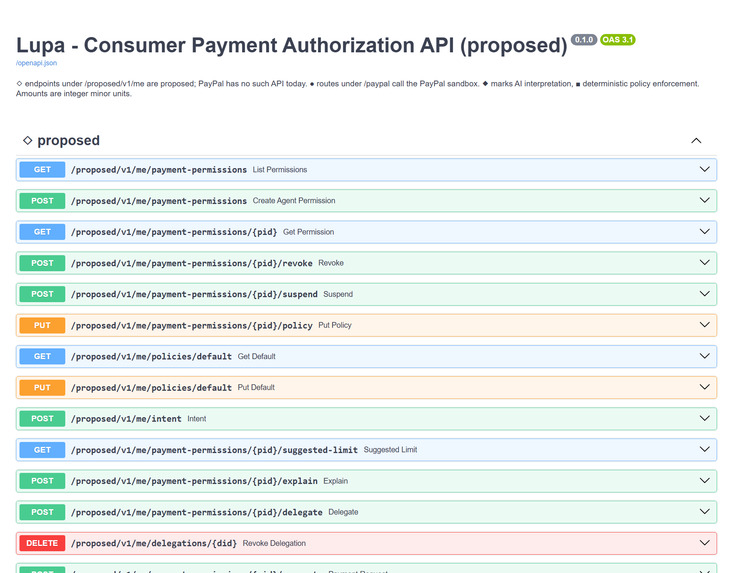Click POST badge on the revoke endpoint

coord(42,263)
